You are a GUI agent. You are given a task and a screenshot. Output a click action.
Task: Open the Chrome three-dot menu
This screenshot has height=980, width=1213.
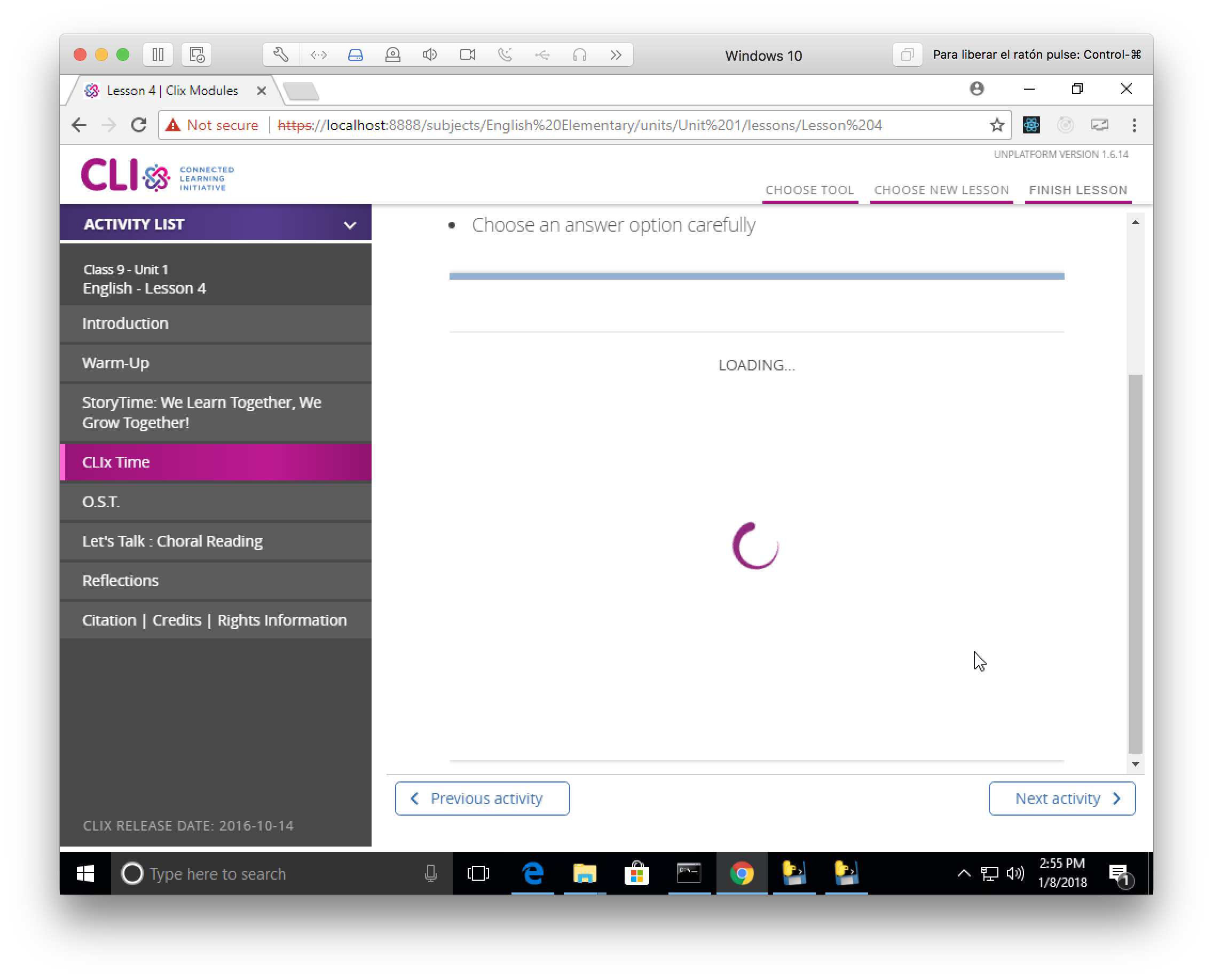(1134, 125)
